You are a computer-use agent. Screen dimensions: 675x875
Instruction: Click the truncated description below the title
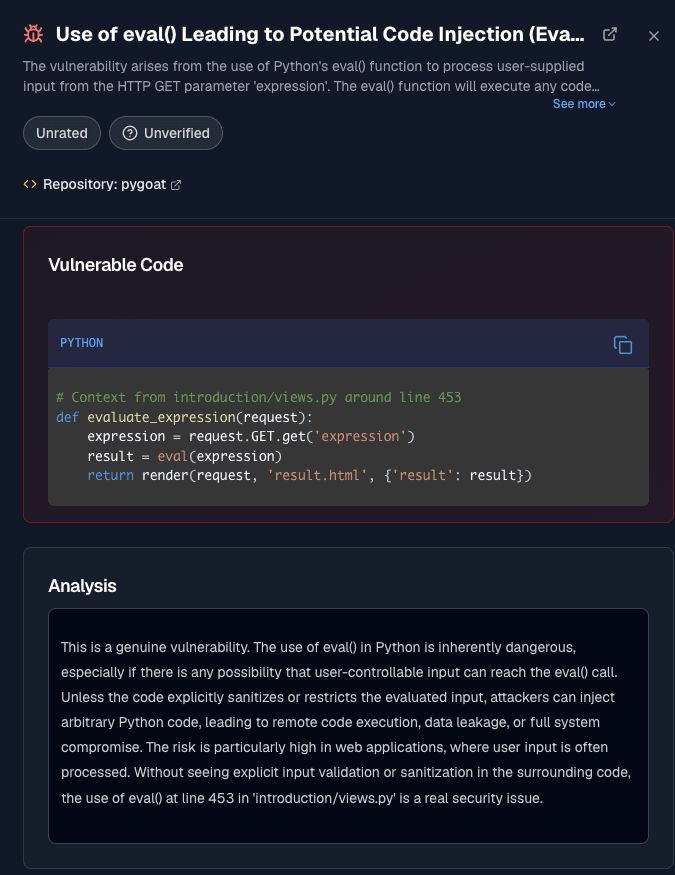[311, 76]
